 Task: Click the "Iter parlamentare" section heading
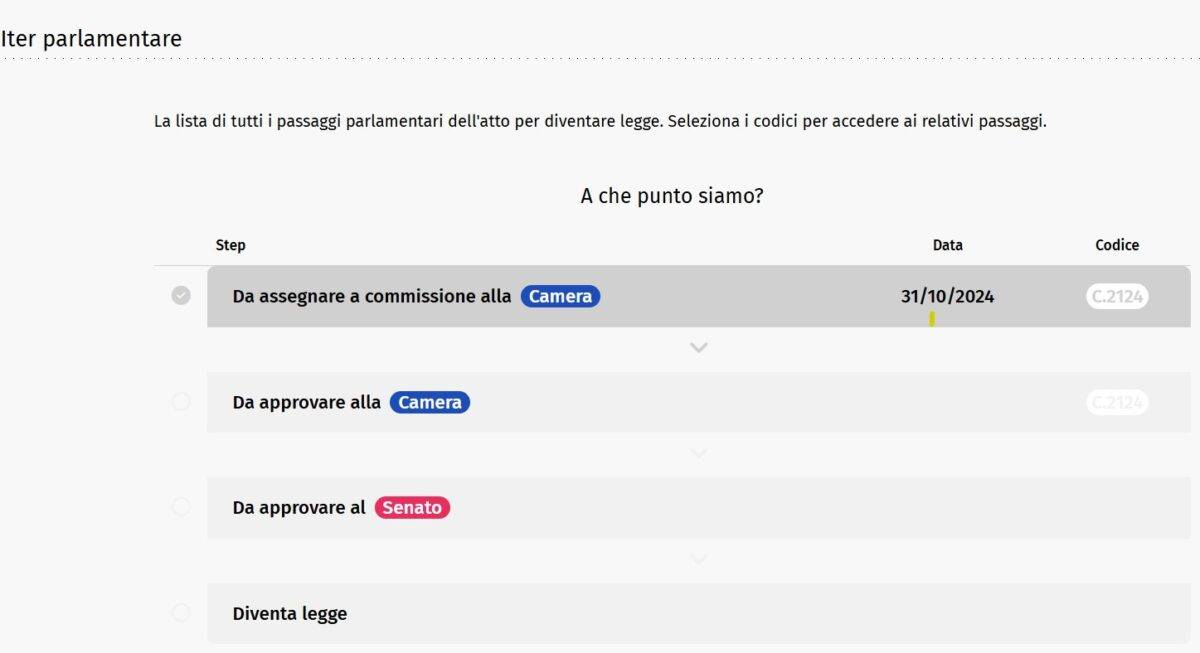(x=91, y=39)
